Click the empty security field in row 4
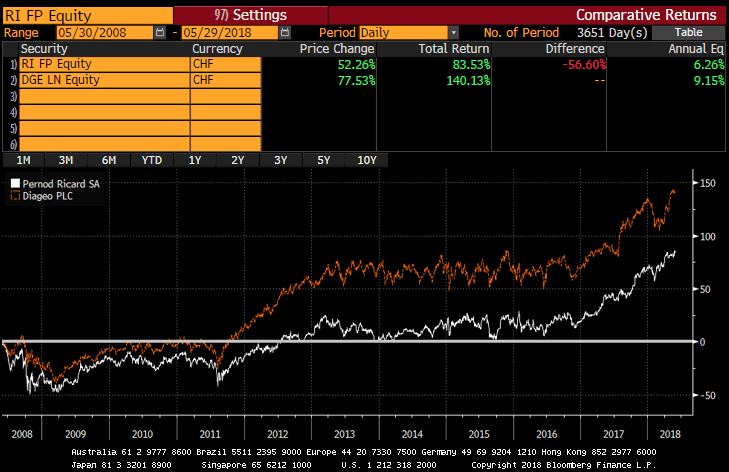The height and width of the screenshot is (472, 729). [x=104, y=112]
